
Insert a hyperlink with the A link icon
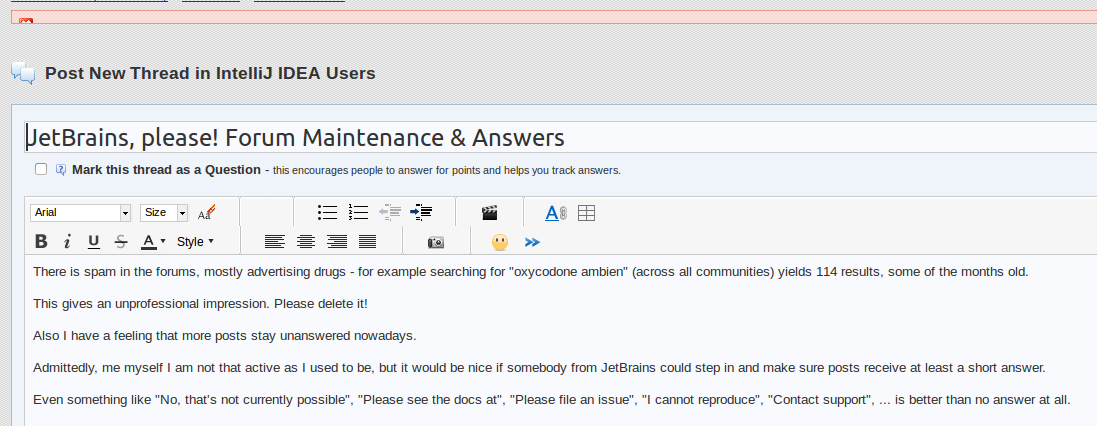tap(555, 213)
